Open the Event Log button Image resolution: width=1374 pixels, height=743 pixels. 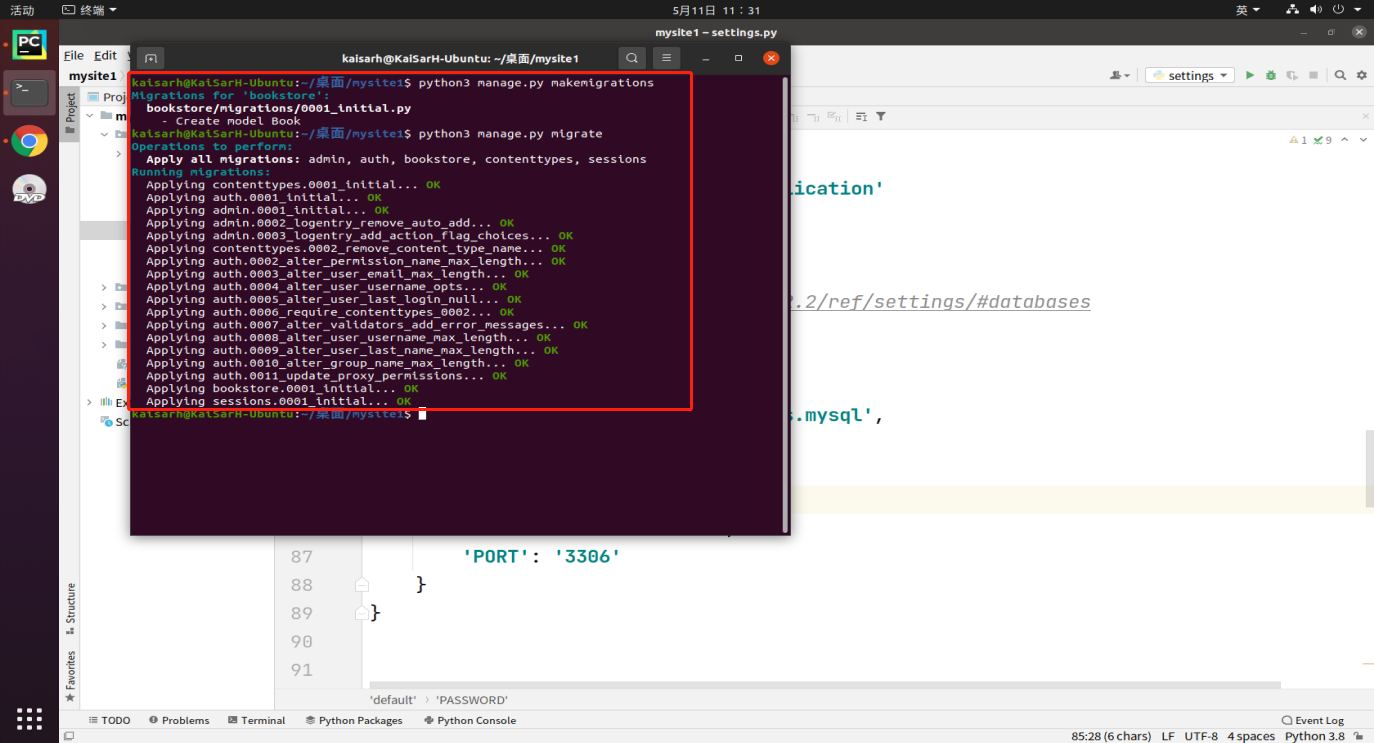[1312, 720]
